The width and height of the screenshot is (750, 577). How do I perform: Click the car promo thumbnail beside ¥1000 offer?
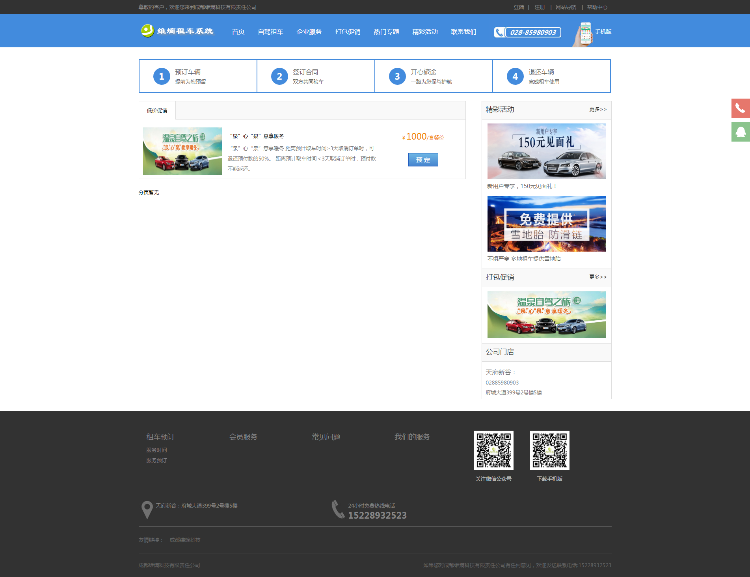click(x=182, y=151)
